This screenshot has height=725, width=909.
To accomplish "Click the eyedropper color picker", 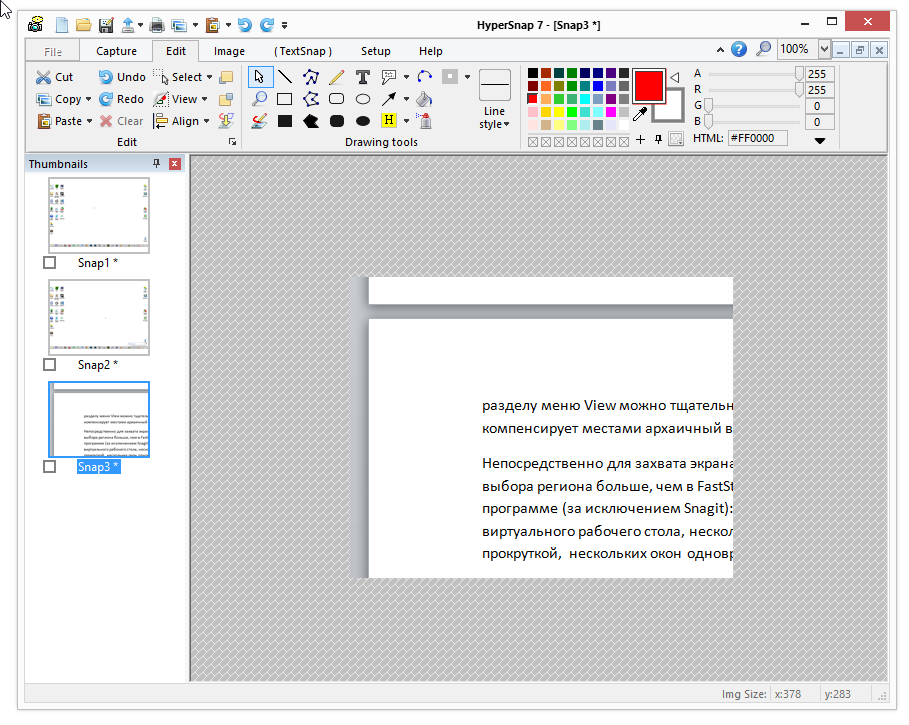I will (x=640, y=113).
